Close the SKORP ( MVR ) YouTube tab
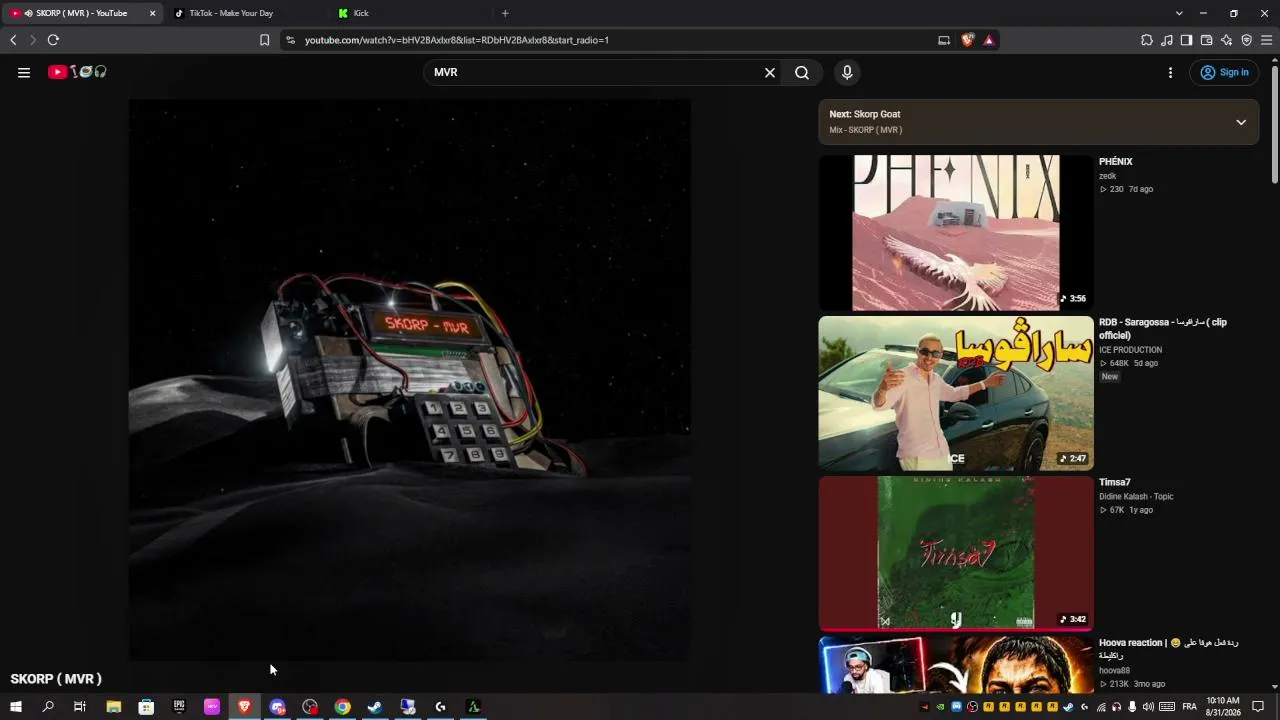 click(x=152, y=13)
